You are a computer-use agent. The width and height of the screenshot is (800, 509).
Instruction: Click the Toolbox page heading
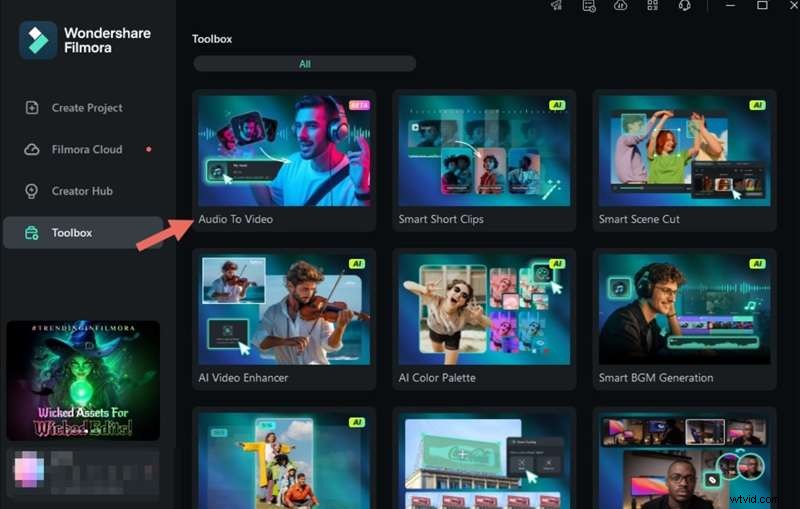pos(212,39)
